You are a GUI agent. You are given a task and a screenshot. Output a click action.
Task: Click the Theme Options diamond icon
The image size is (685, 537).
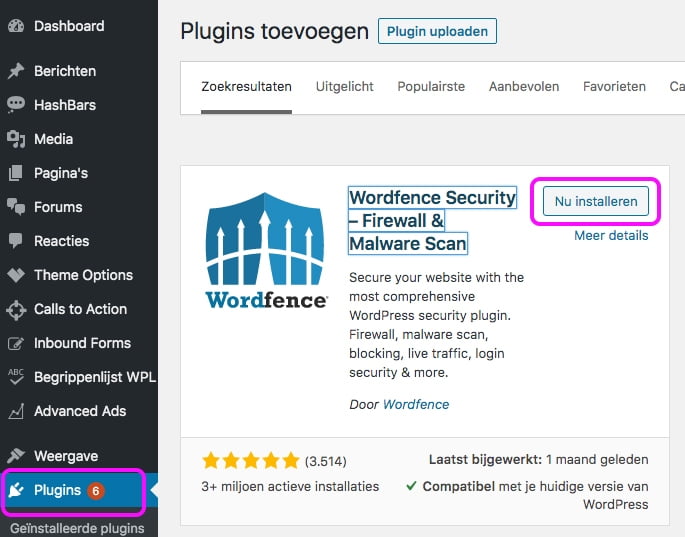coord(16,275)
